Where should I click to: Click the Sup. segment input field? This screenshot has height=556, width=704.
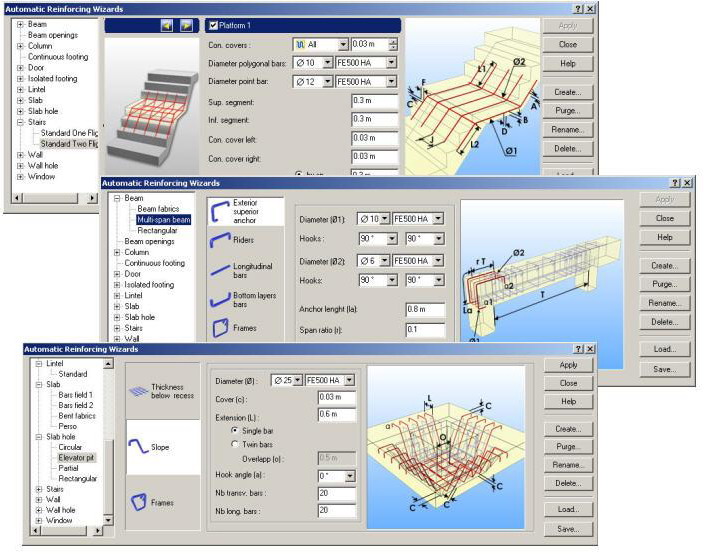[x=374, y=101]
